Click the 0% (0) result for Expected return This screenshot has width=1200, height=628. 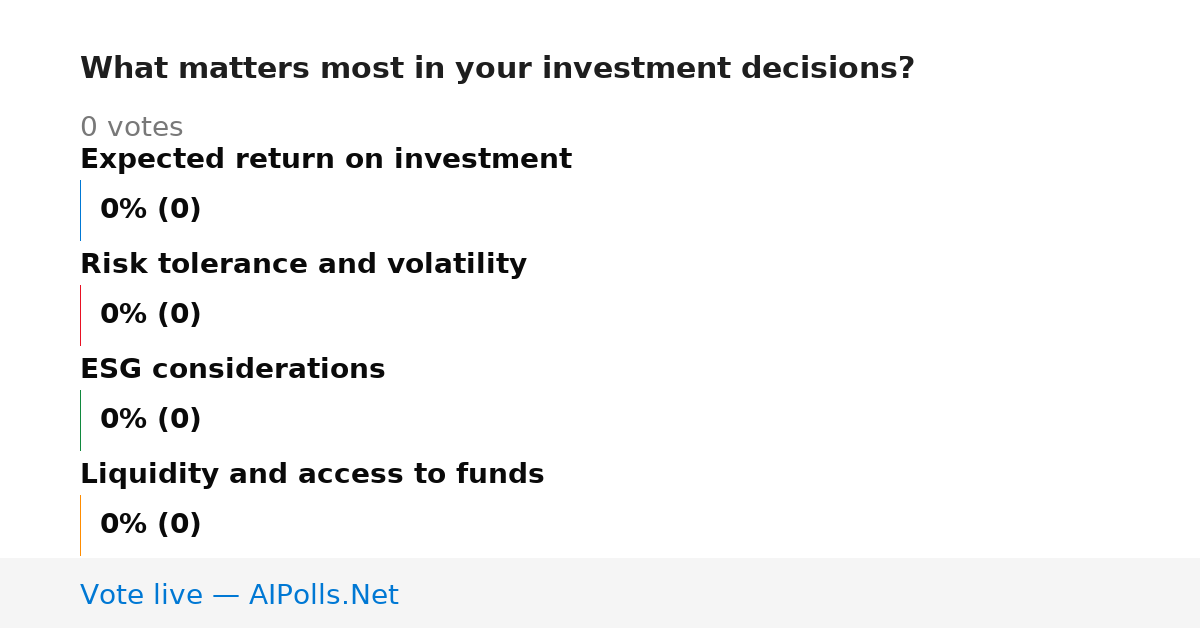coord(150,210)
